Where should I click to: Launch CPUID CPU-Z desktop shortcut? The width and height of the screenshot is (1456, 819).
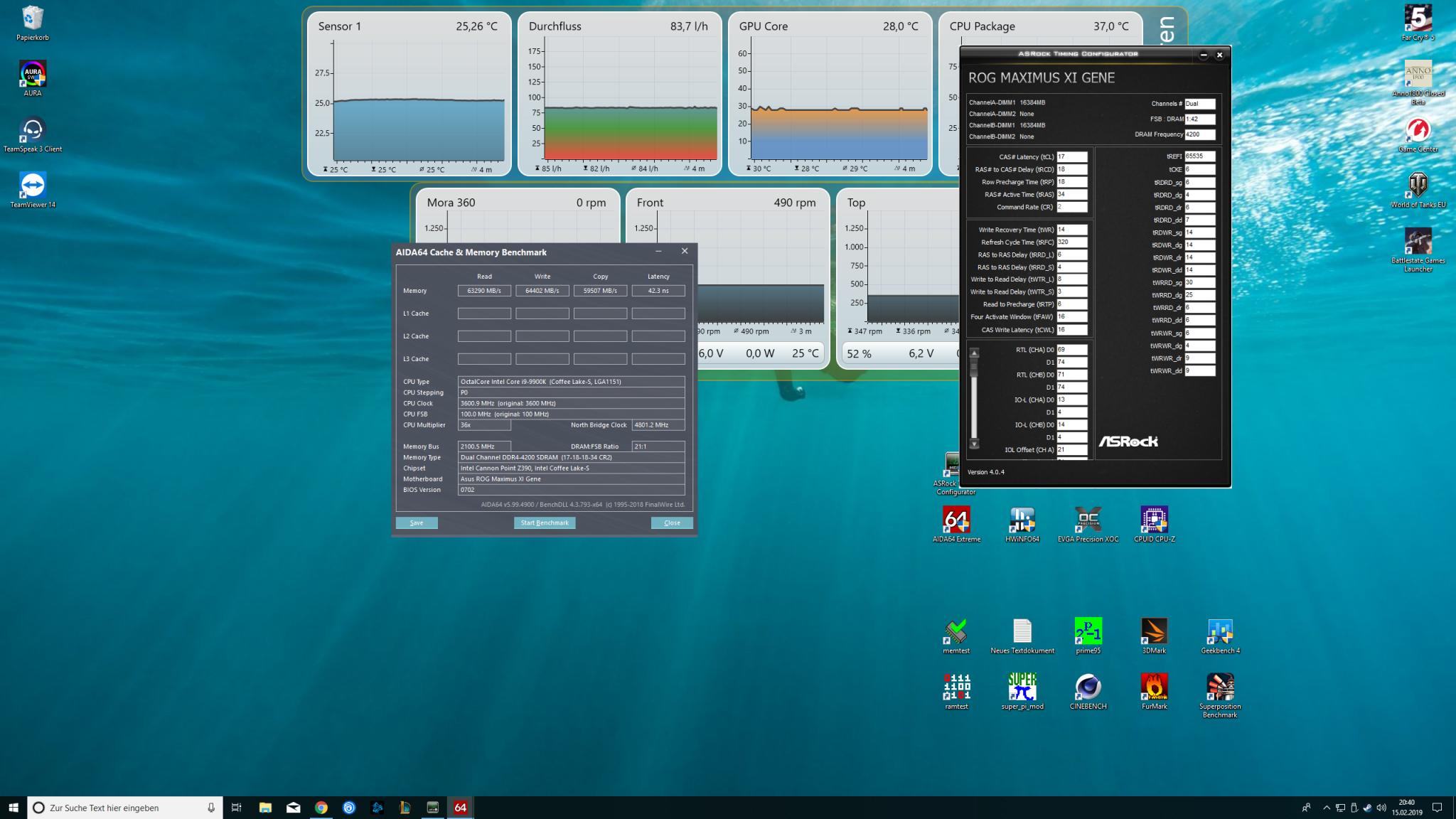[x=1154, y=525]
